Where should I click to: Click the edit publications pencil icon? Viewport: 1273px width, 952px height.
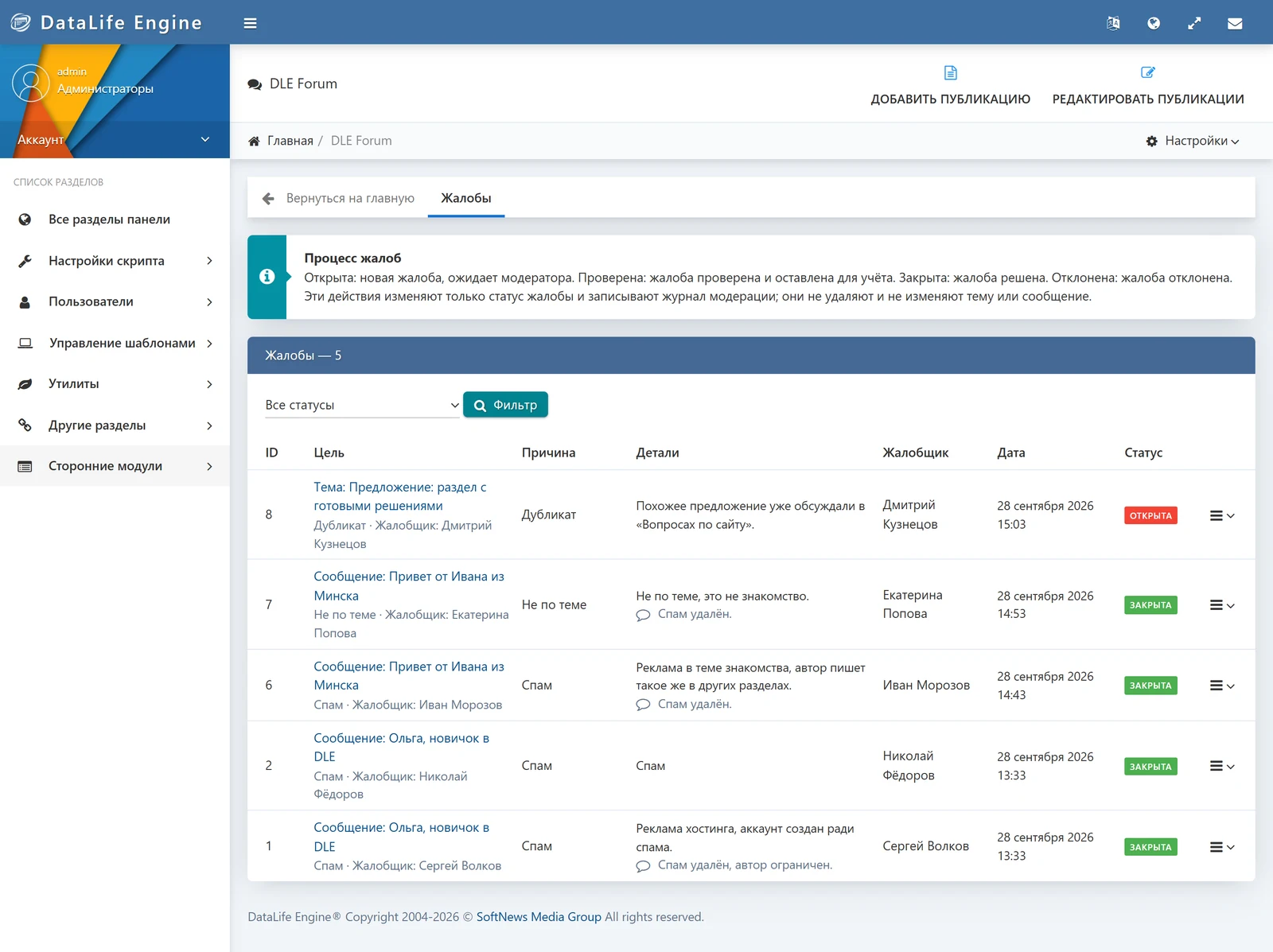click(1148, 72)
